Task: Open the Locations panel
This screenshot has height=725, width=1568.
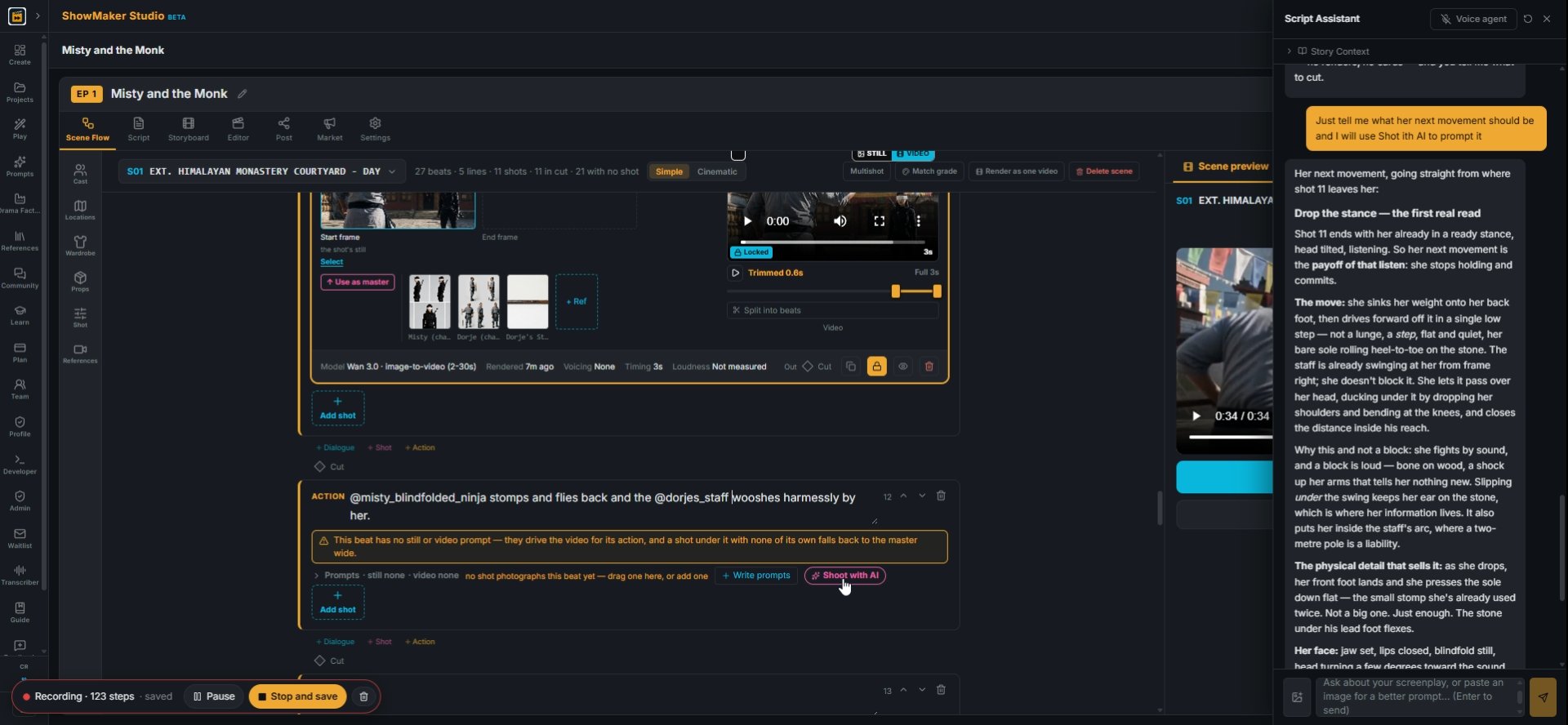Action: [x=80, y=210]
